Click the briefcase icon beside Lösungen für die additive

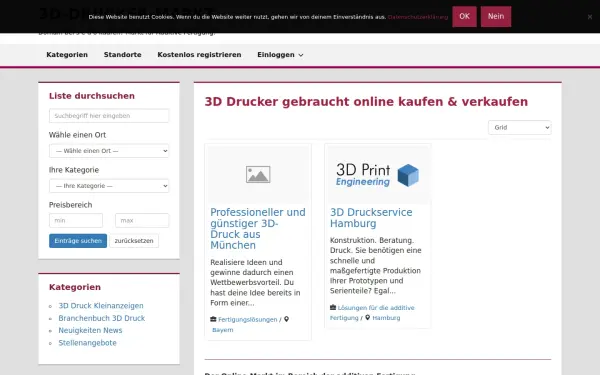pyautogui.click(x=333, y=307)
